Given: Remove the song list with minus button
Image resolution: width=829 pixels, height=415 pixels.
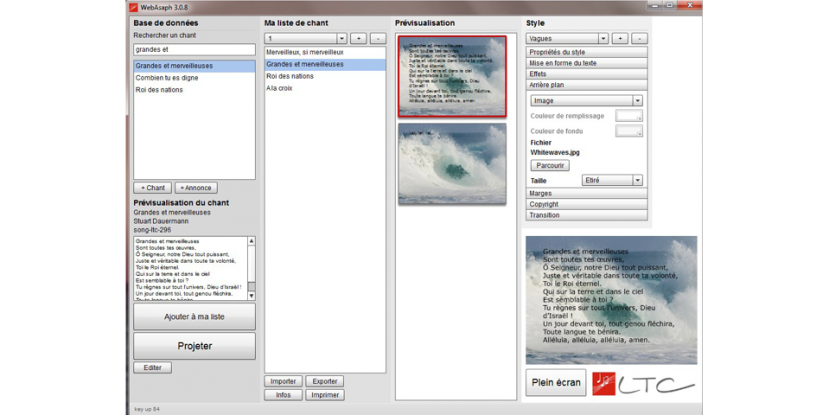Looking at the screenshot, I should pos(378,39).
